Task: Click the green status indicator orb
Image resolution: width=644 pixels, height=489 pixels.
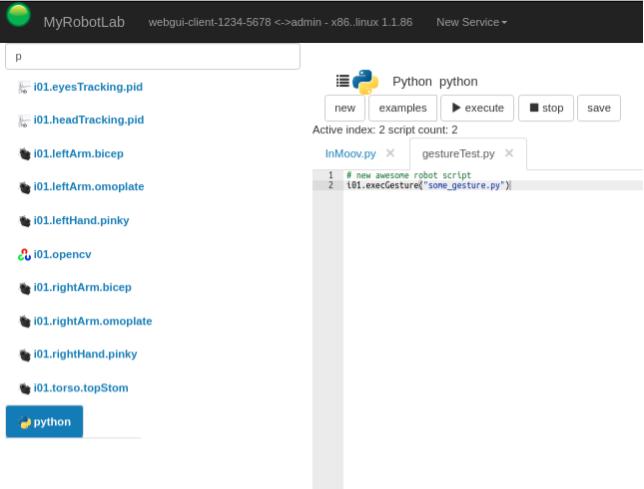Action: (18, 15)
